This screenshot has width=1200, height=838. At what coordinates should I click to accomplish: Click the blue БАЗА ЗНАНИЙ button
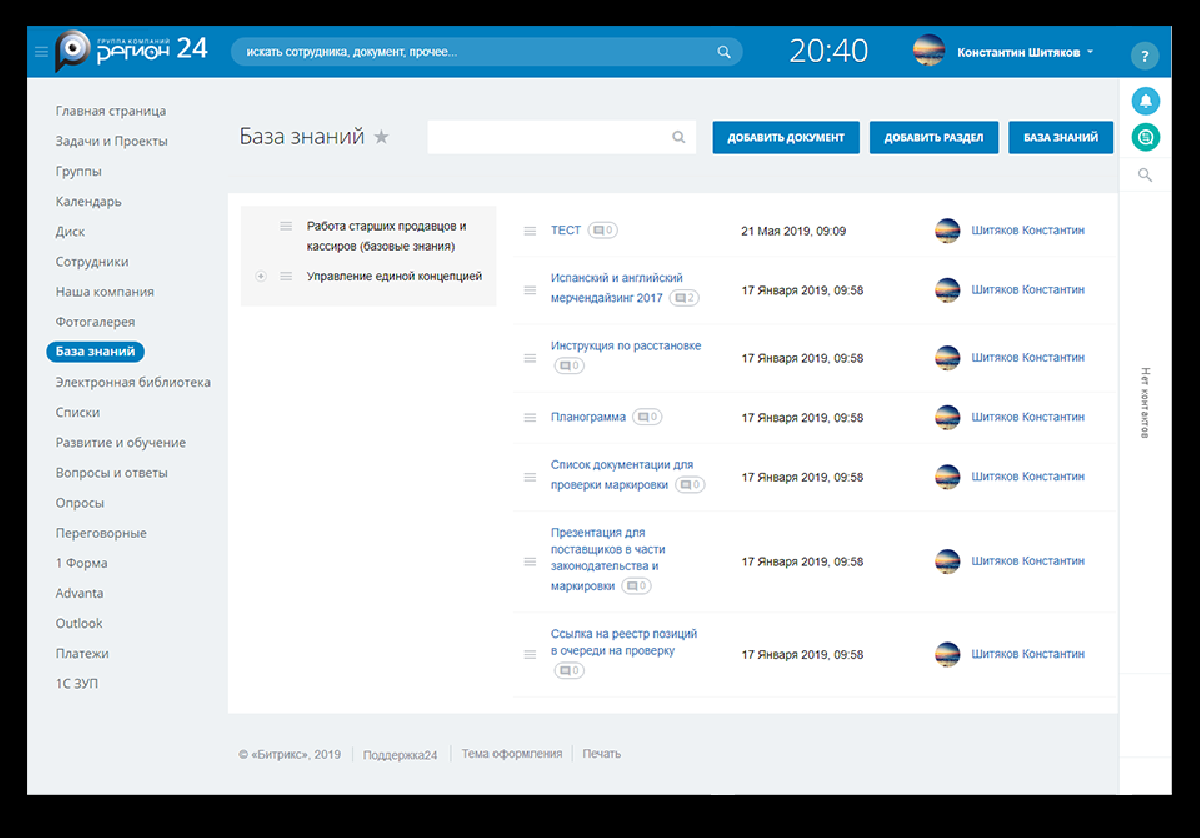(x=1060, y=138)
